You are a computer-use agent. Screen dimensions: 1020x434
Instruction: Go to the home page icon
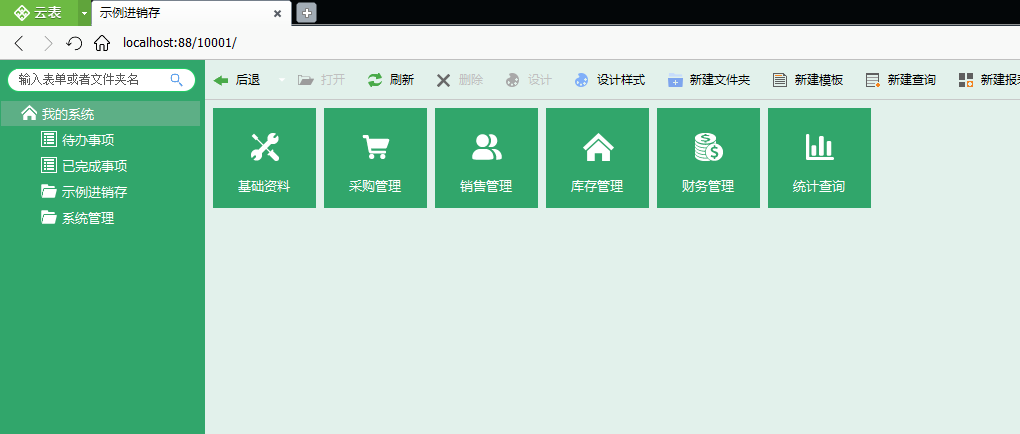coord(101,44)
